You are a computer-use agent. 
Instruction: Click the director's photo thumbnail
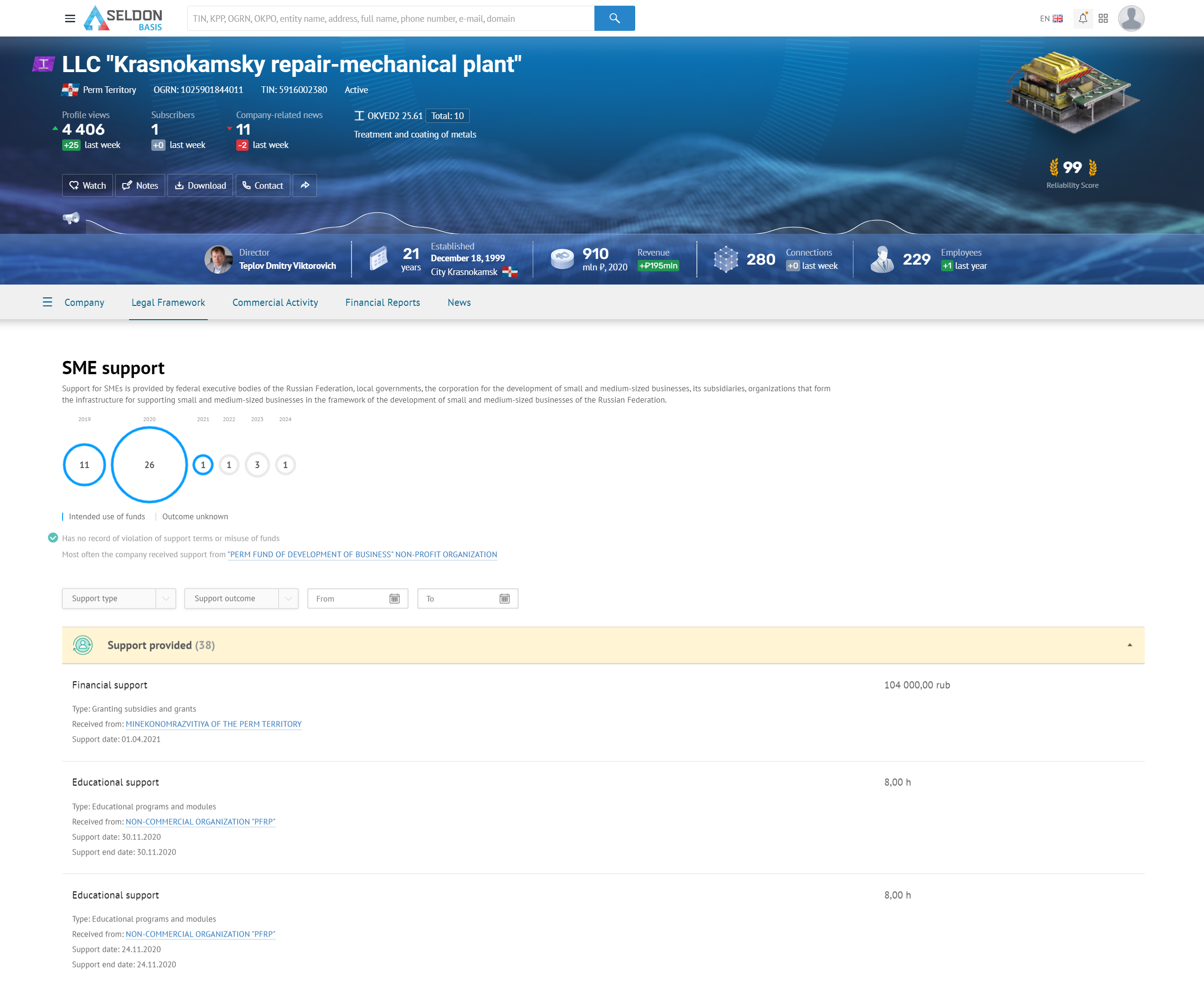tap(219, 259)
